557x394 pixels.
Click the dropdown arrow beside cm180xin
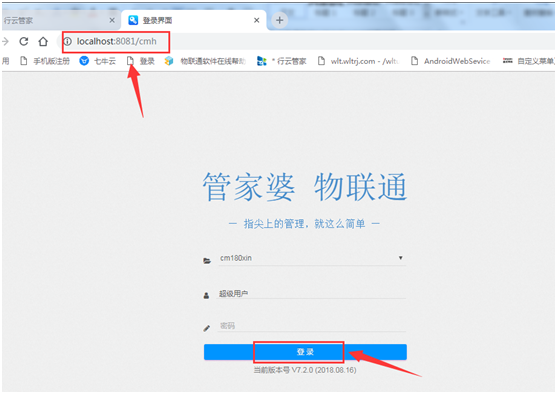(x=400, y=258)
